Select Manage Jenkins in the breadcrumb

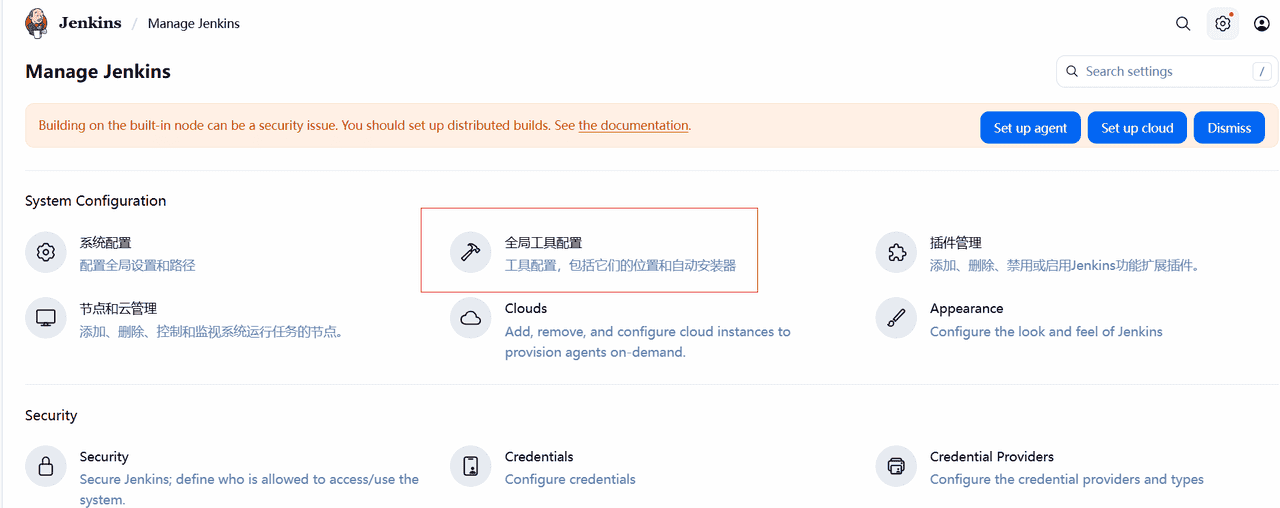coord(194,24)
